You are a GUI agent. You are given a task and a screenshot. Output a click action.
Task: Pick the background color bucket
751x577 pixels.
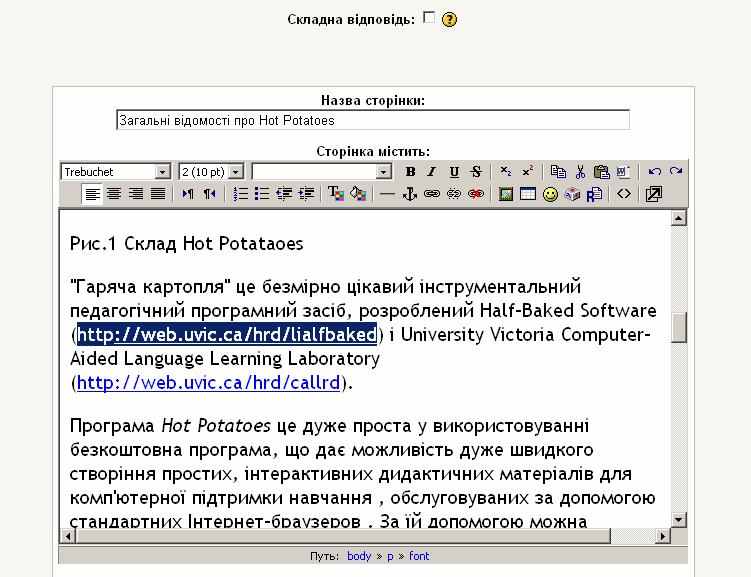(358, 194)
